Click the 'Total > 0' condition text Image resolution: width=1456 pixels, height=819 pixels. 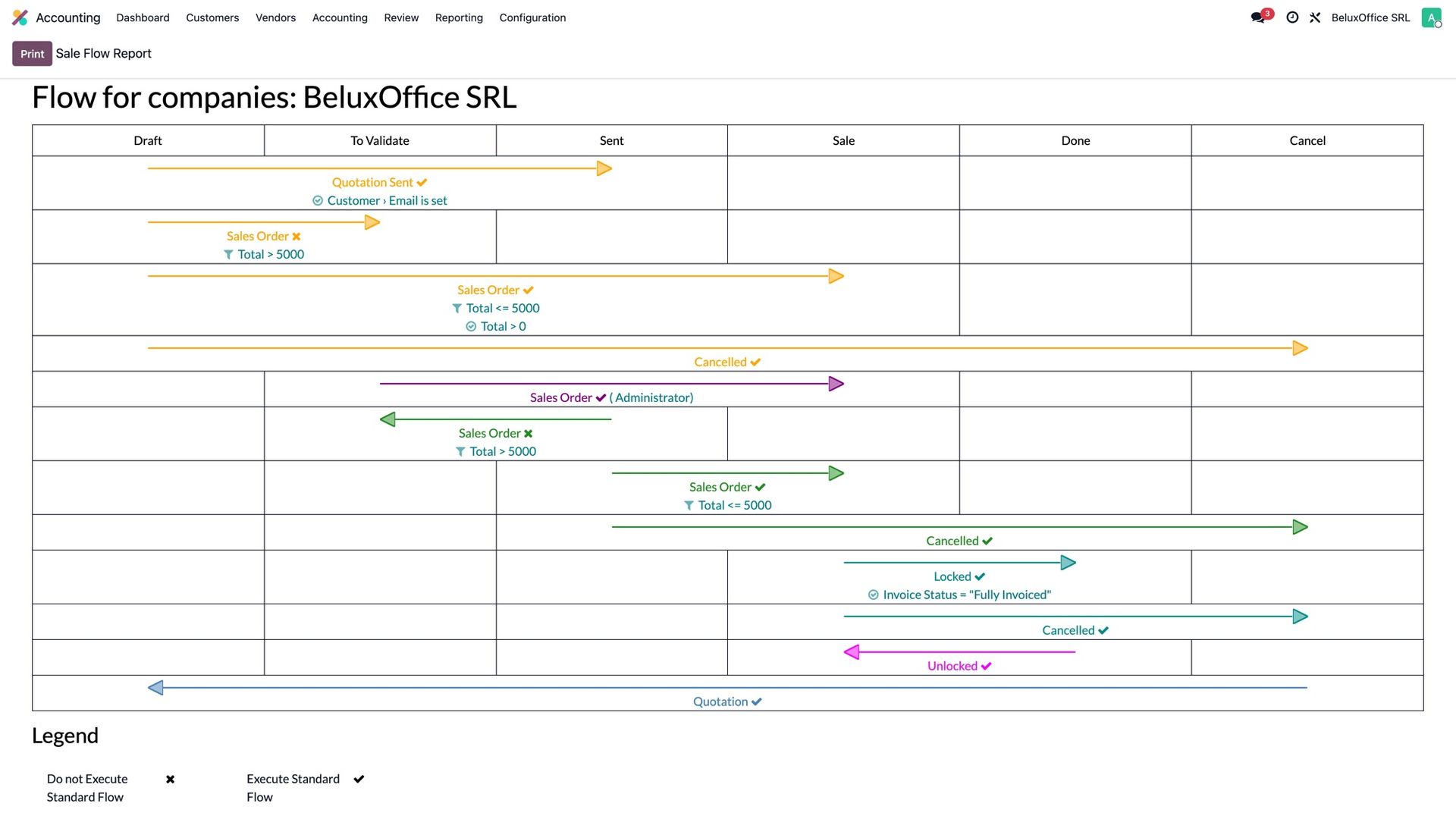click(x=504, y=327)
